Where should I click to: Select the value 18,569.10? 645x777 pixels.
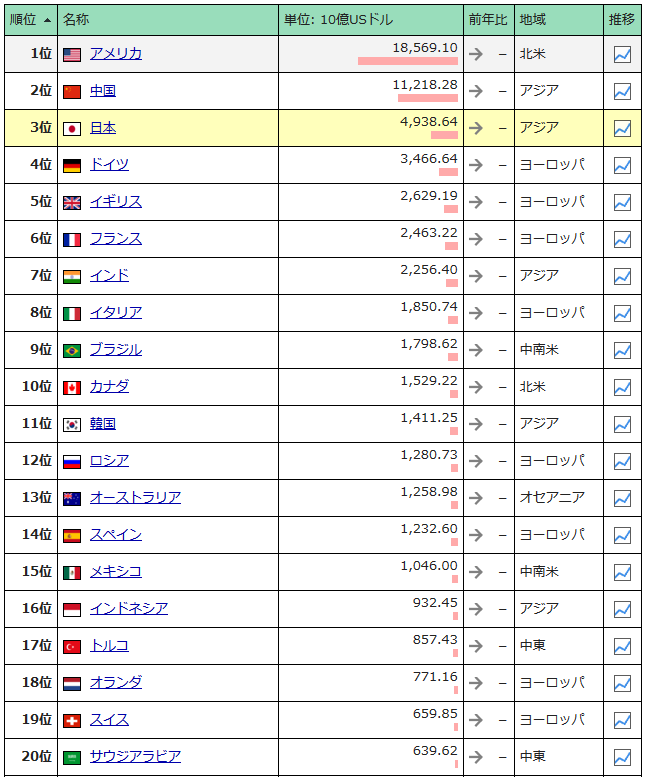pyautogui.click(x=425, y=48)
